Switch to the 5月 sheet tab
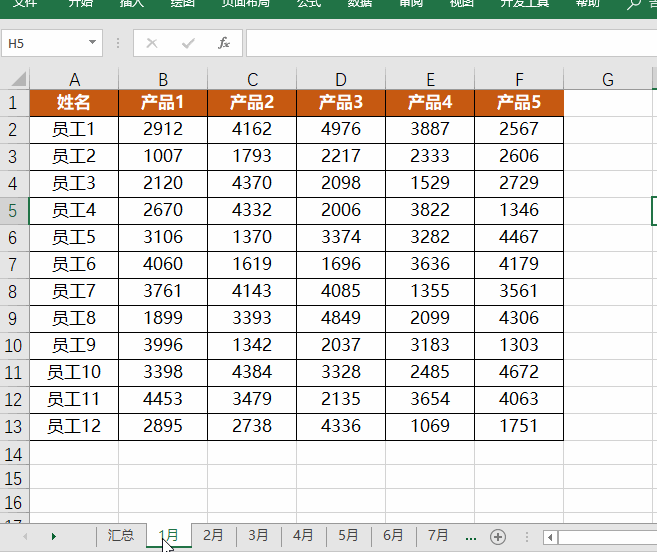The image size is (657, 552). coord(348,536)
